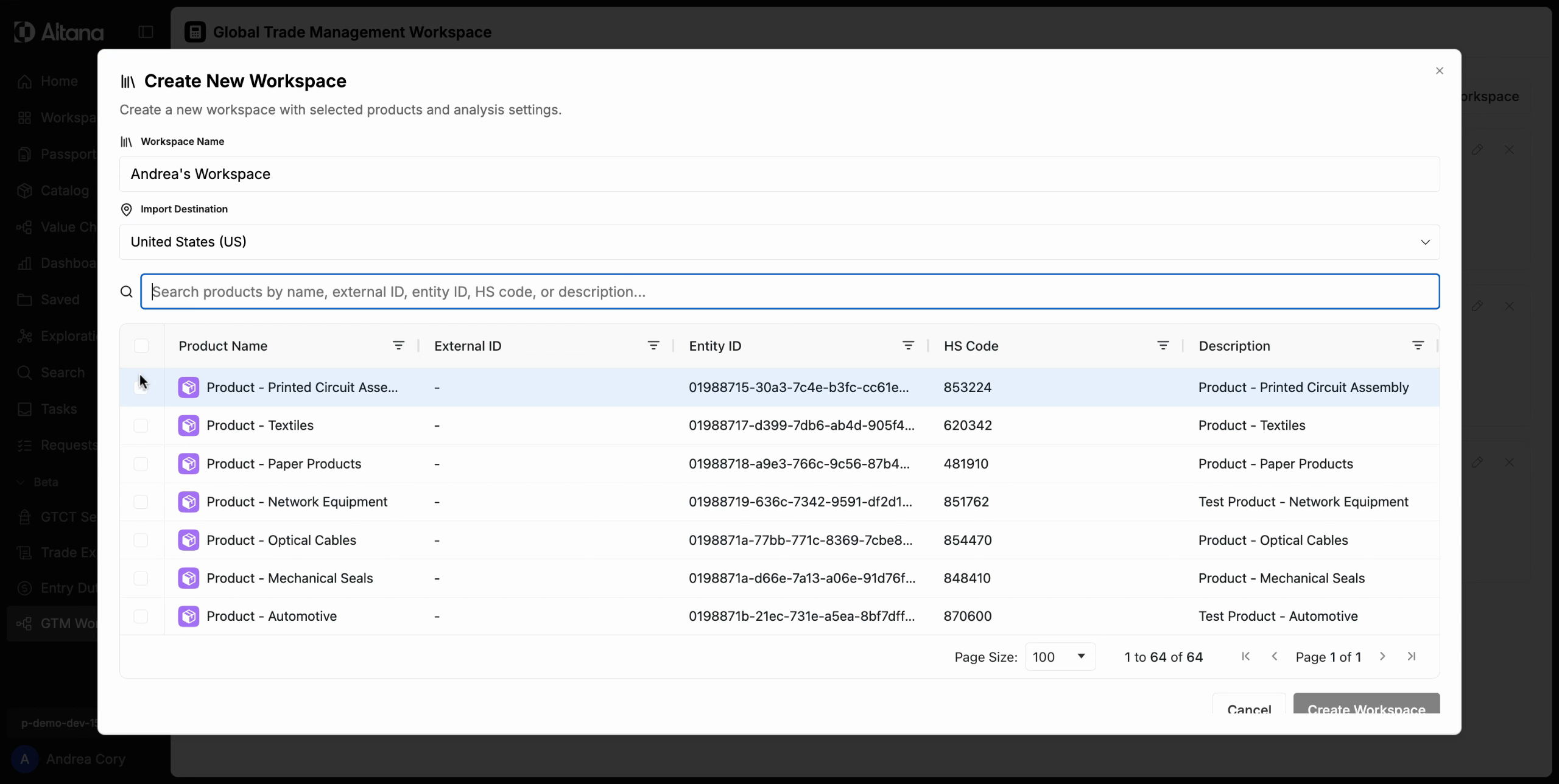Image resolution: width=1559 pixels, height=784 pixels.
Task: Close the Create New Workspace dialog
Action: coord(1439,71)
